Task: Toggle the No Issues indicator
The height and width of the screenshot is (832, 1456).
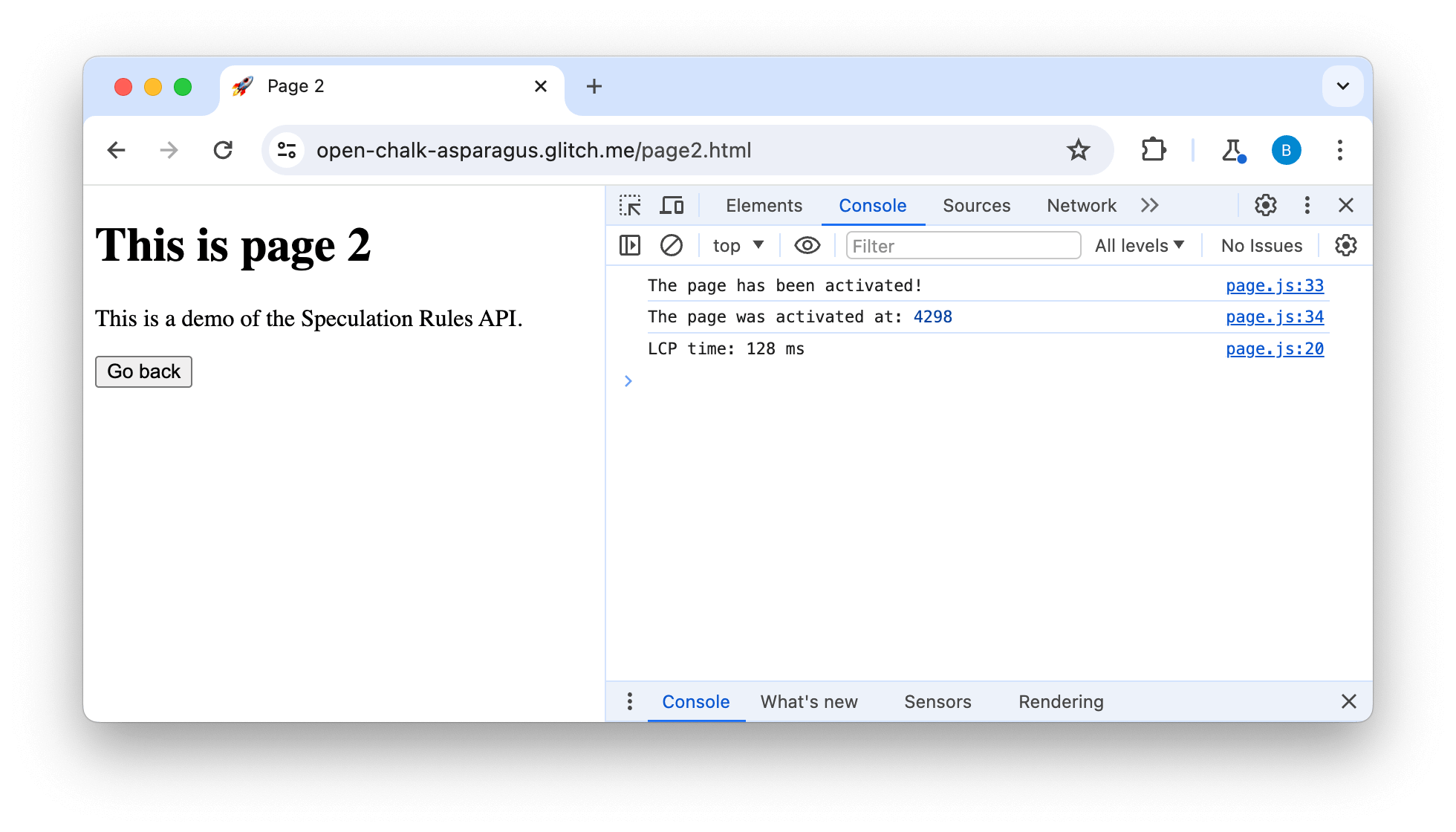Action: tap(1261, 245)
